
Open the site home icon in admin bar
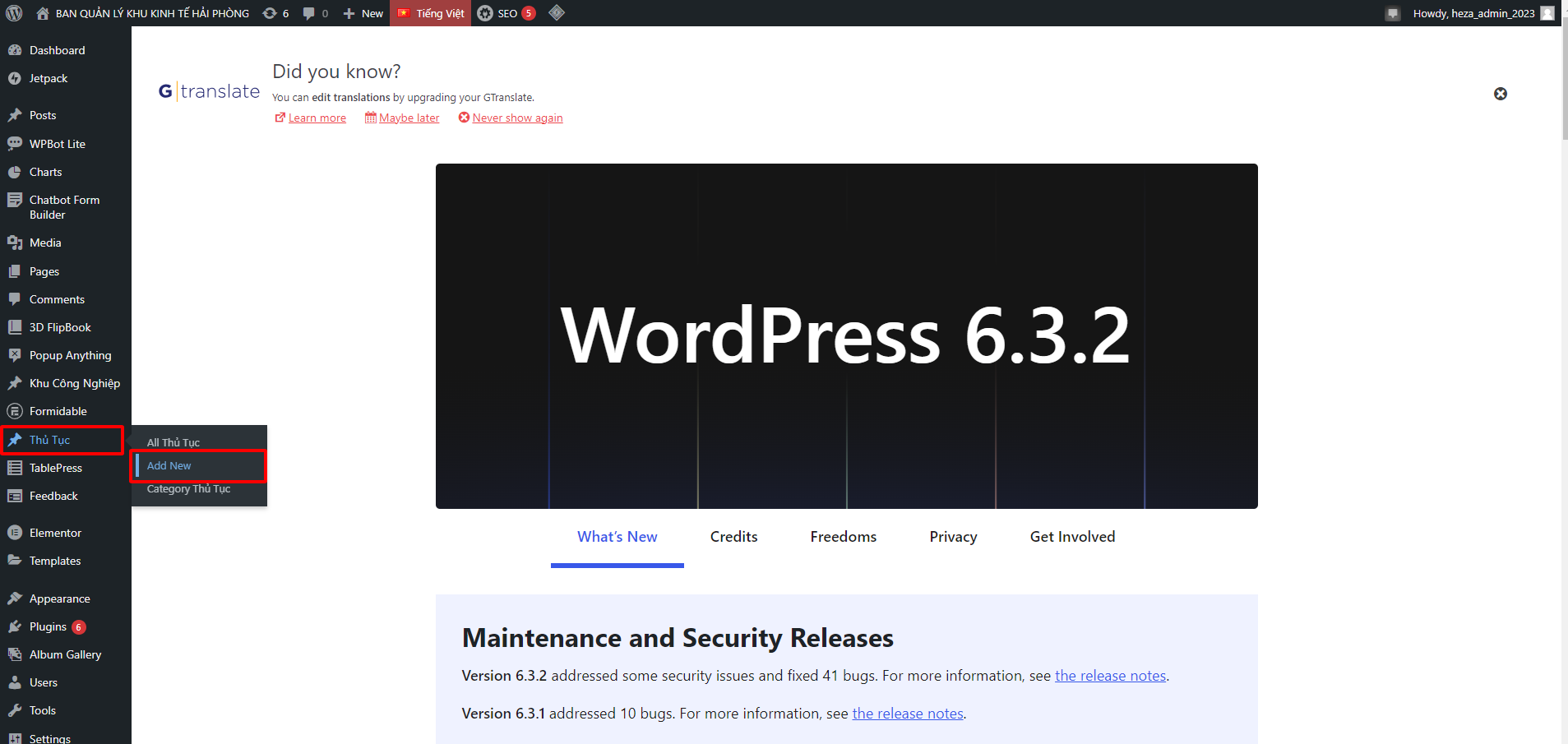(43, 13)
